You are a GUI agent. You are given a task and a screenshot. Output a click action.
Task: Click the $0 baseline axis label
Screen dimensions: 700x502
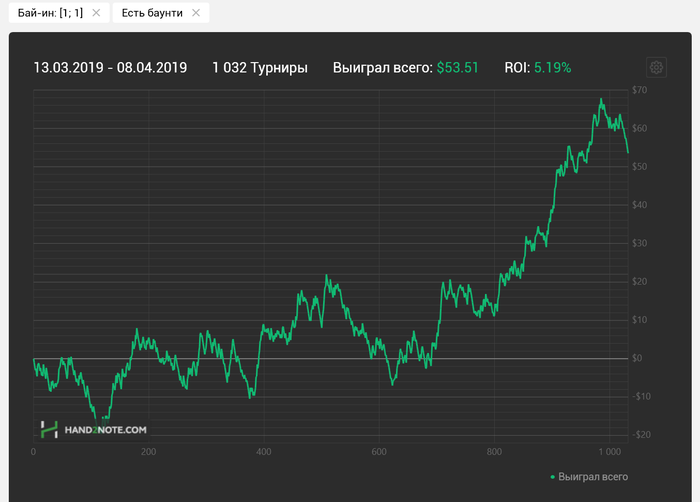pyautogui.click(x=637, y=358)
